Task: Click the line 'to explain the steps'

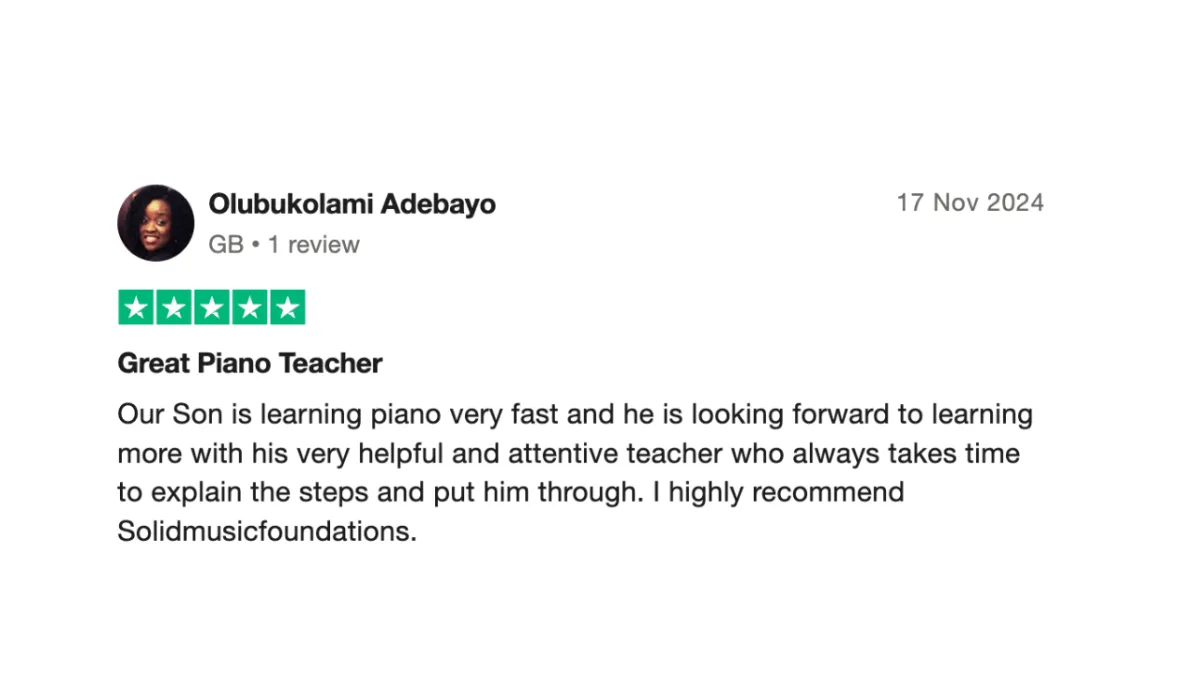Action: click(x=511, y=493)
